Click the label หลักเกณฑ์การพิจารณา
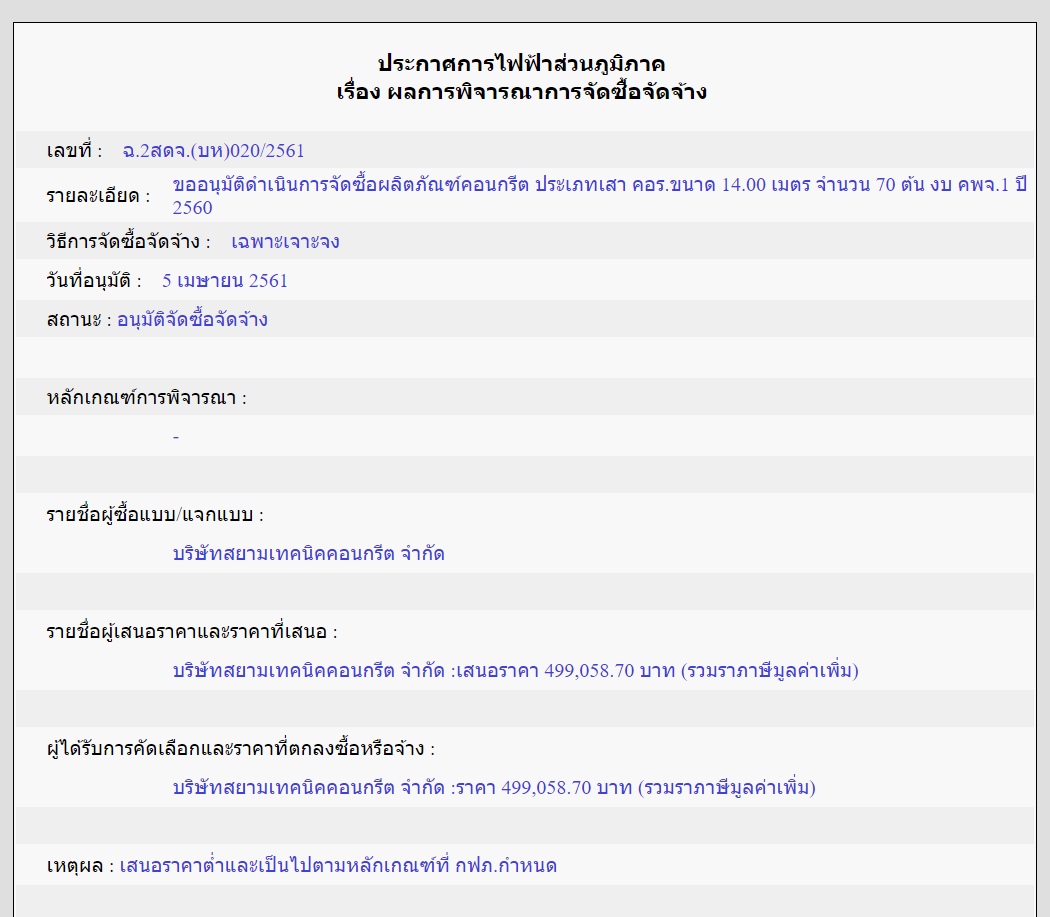Screen dimensions: 1050x917 [147, 398]
